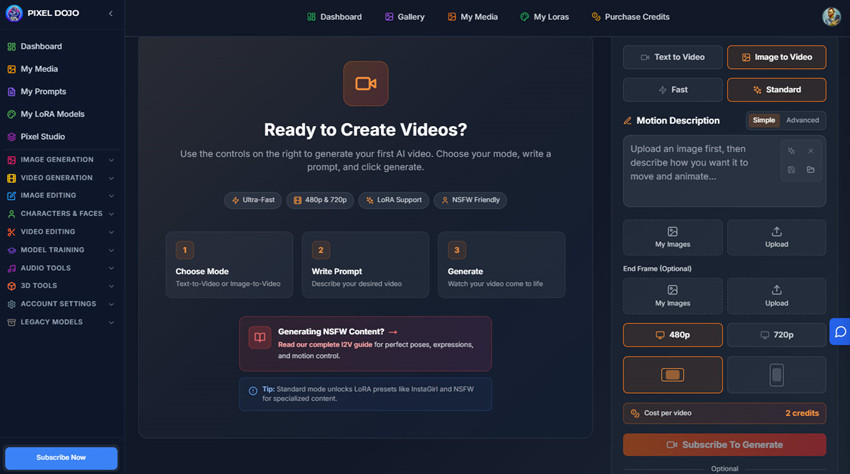
Task: Expand the Video Generation section
Action: (60, 178)
